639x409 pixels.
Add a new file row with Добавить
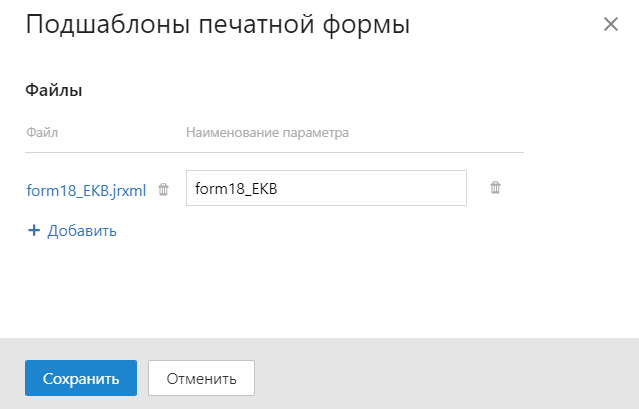click(x=72, y=231)
